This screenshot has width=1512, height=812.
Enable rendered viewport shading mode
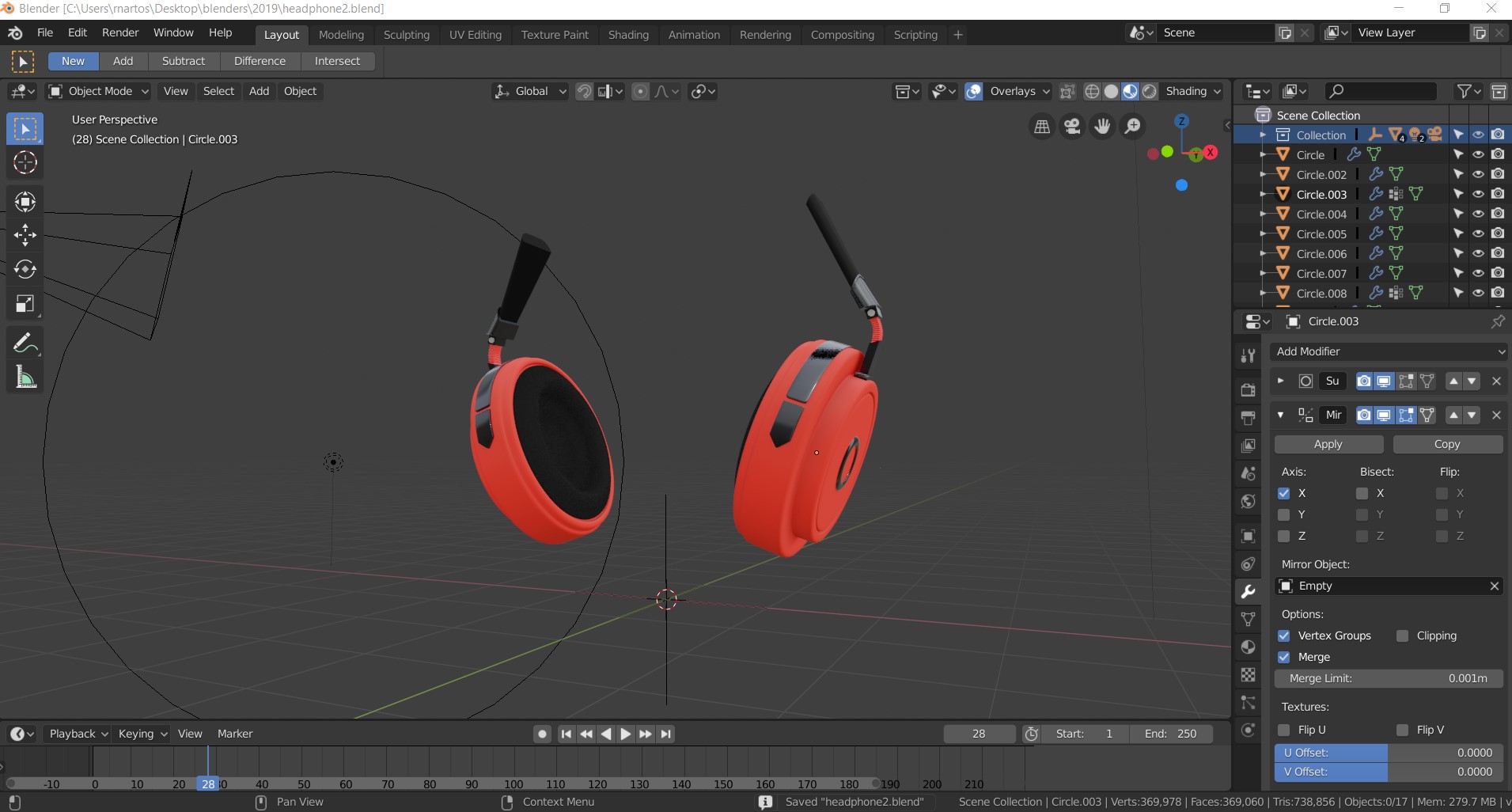coord(1150,92)
